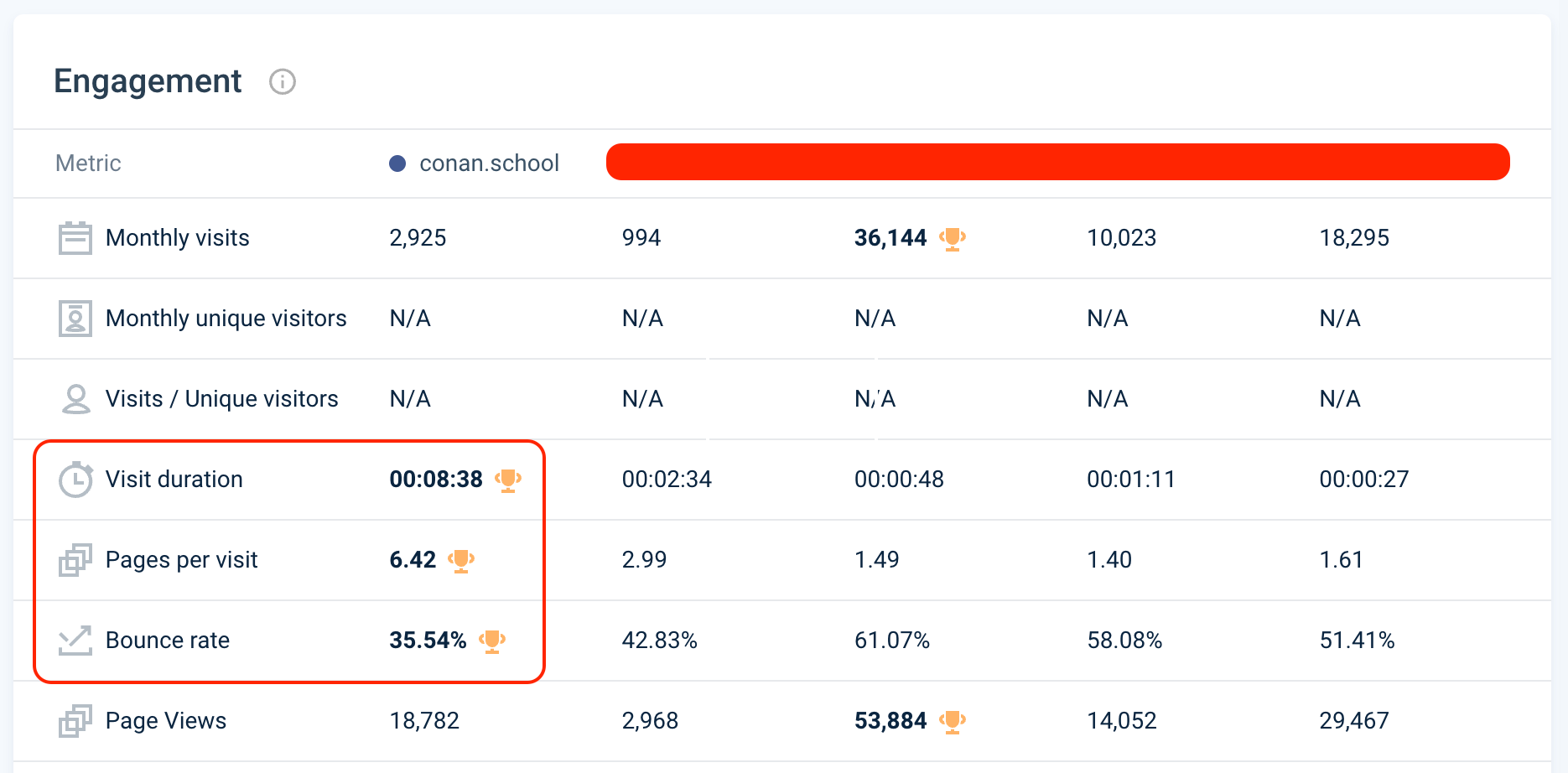Viewport: 1568px width, 773px height.
Task: Select the 18,295 monthly visits value
Action: [1354, 238]
